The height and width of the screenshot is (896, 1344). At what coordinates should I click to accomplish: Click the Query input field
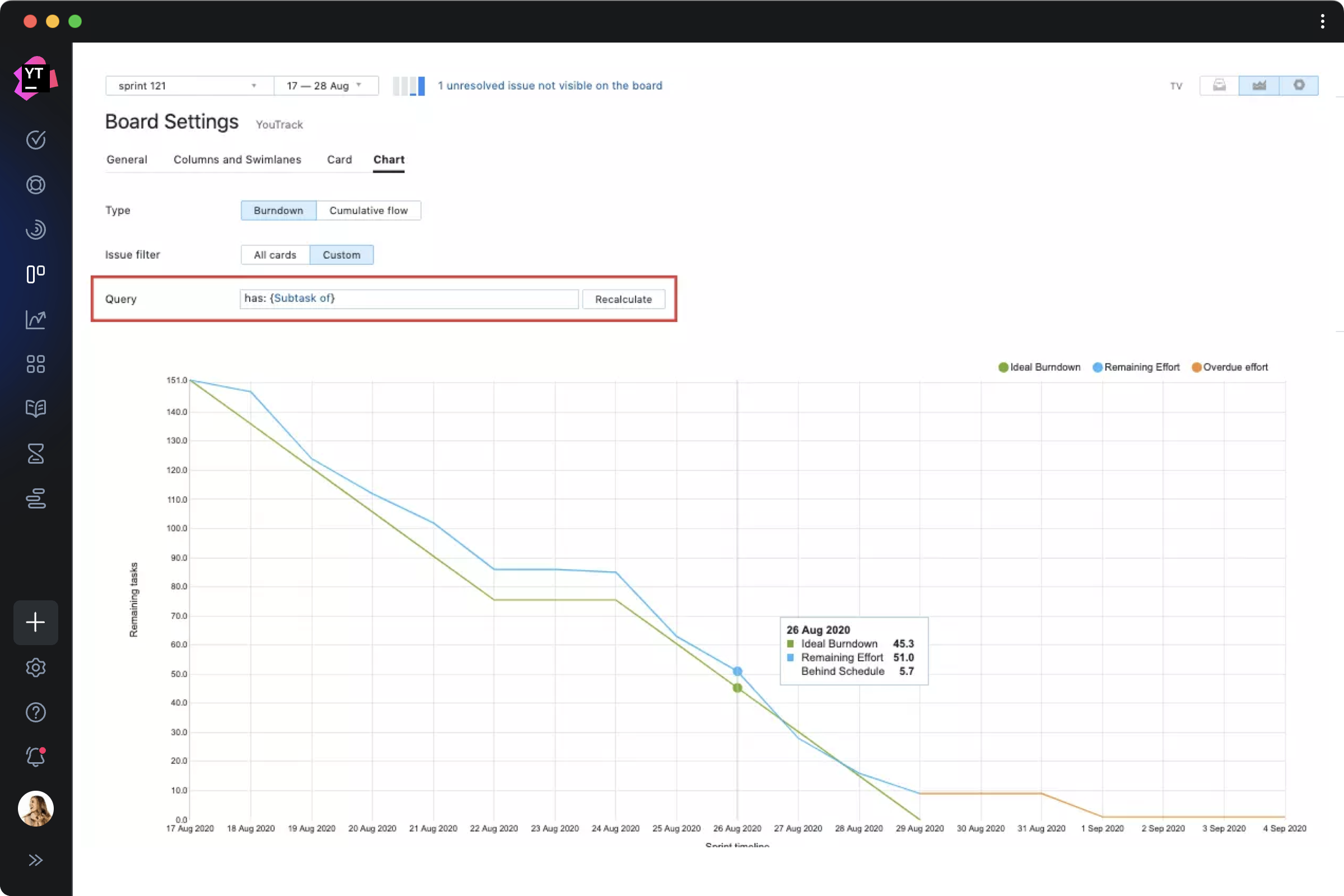coord(409,298)
